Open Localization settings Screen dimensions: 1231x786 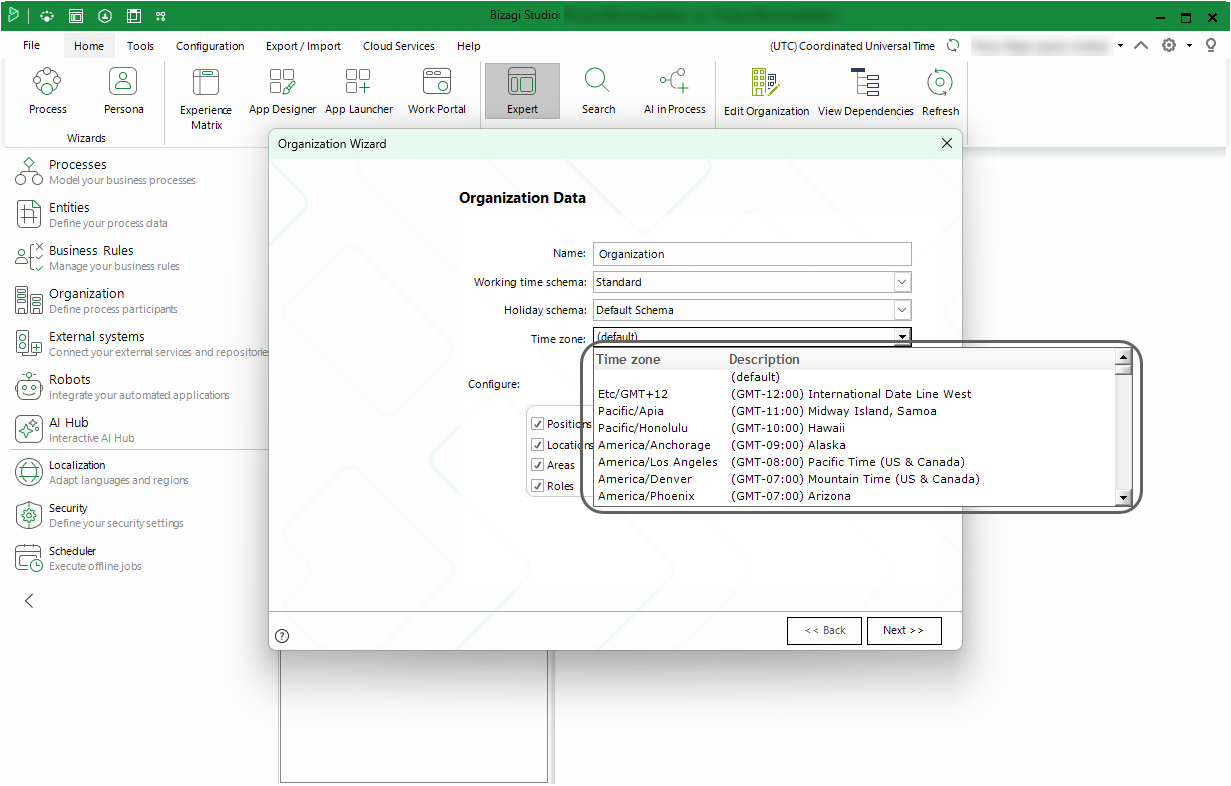[101, 472]
